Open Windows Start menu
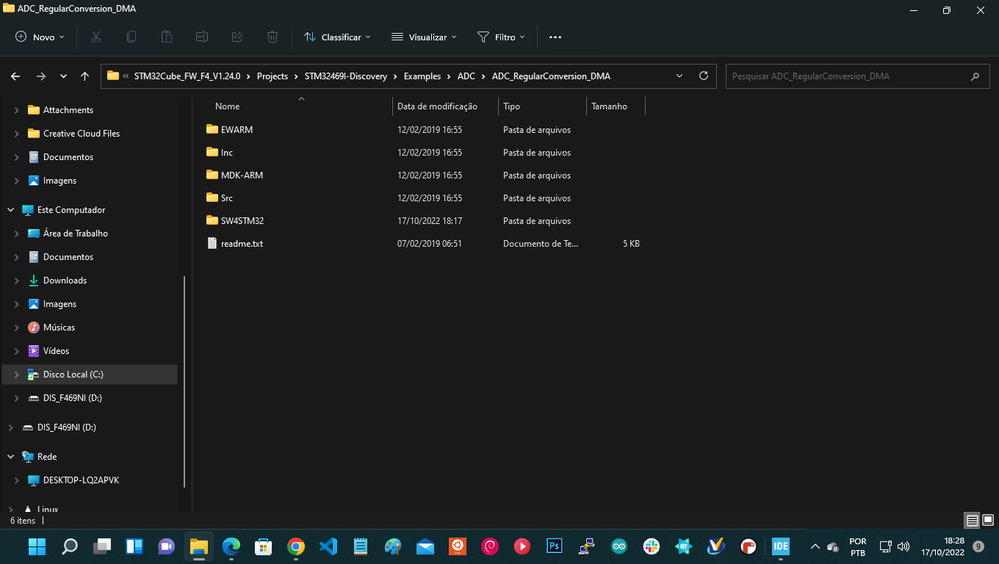This screenshot has height=564, width=999. coord(37,546)
